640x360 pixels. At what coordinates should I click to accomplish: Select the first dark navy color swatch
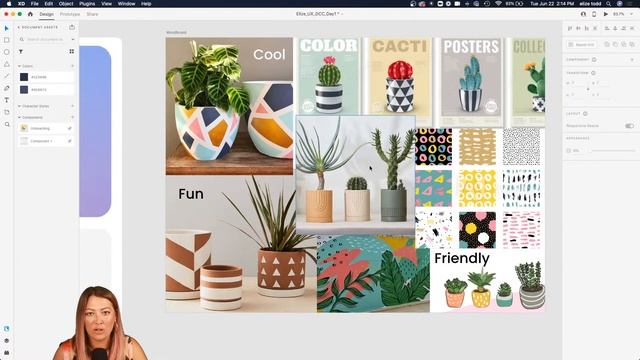[x=24, y=77]
